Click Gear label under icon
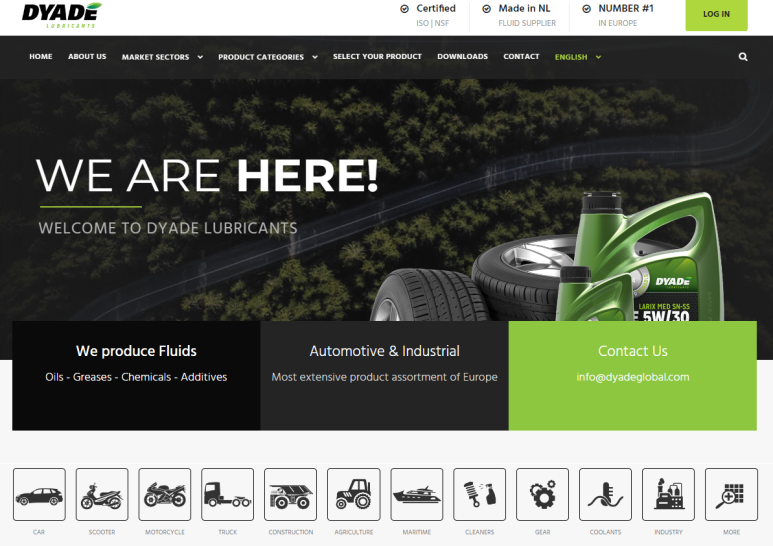Screen dimensions: 773x546 coord(542,532)
